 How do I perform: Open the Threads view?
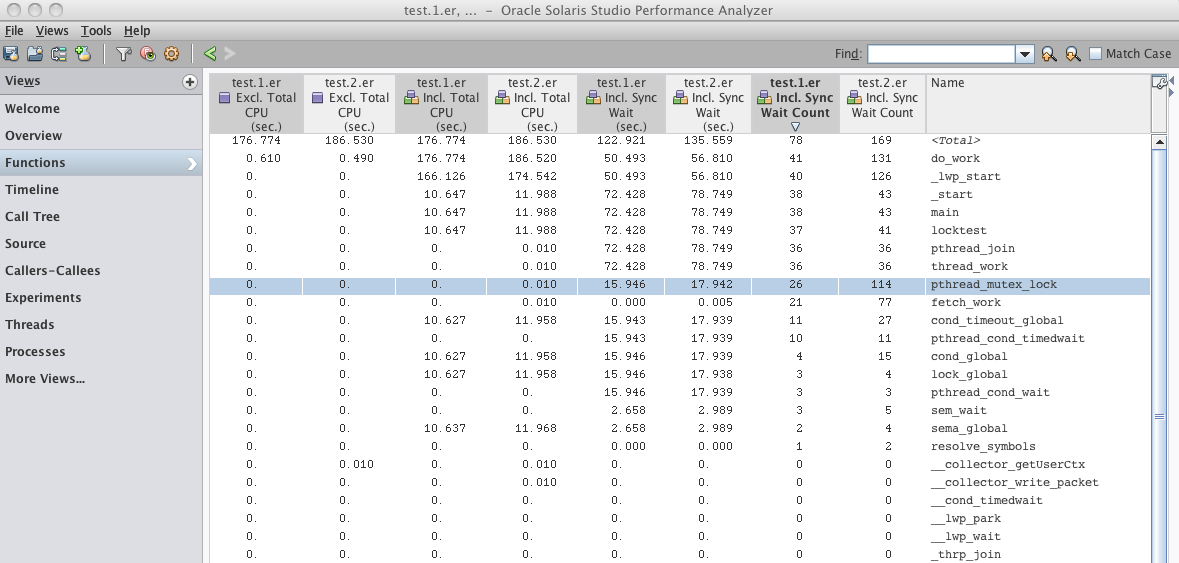[101, 325]
